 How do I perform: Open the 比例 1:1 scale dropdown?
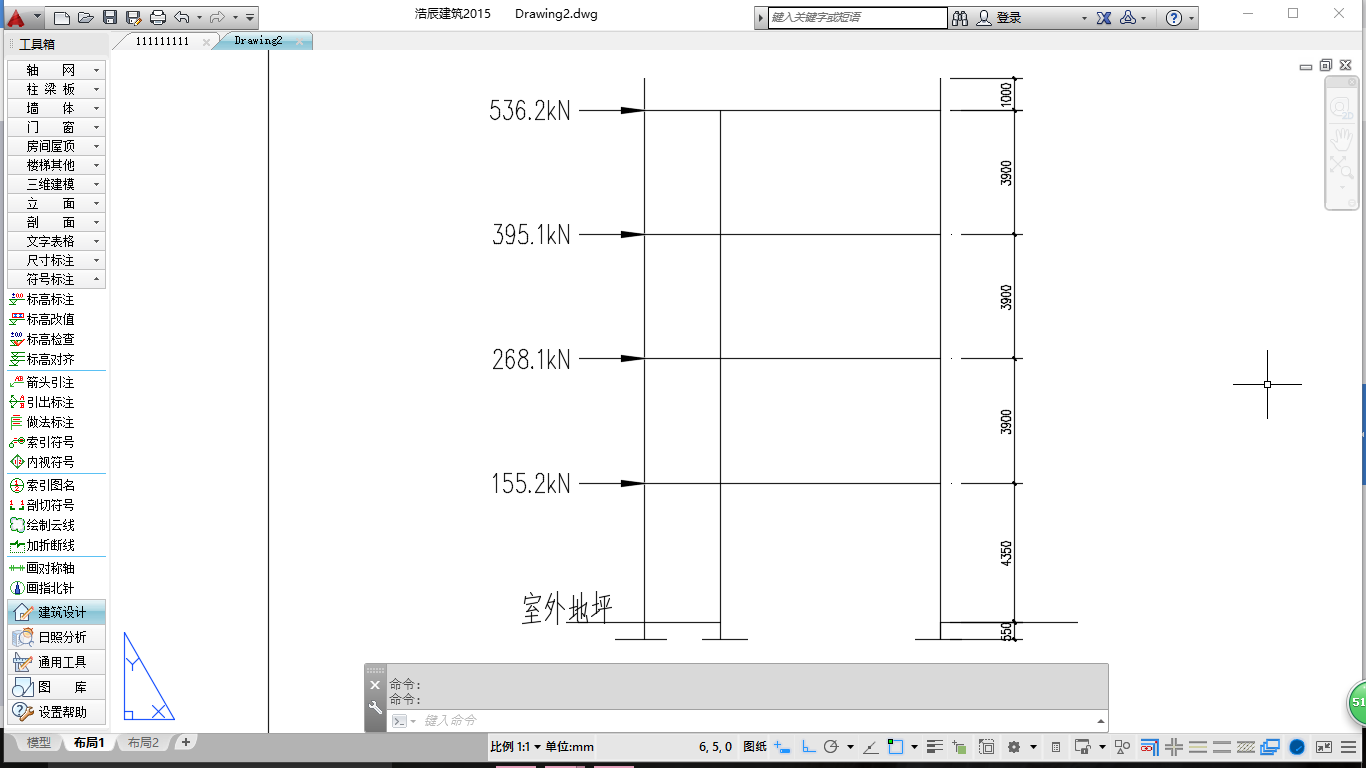pos(515,746)
